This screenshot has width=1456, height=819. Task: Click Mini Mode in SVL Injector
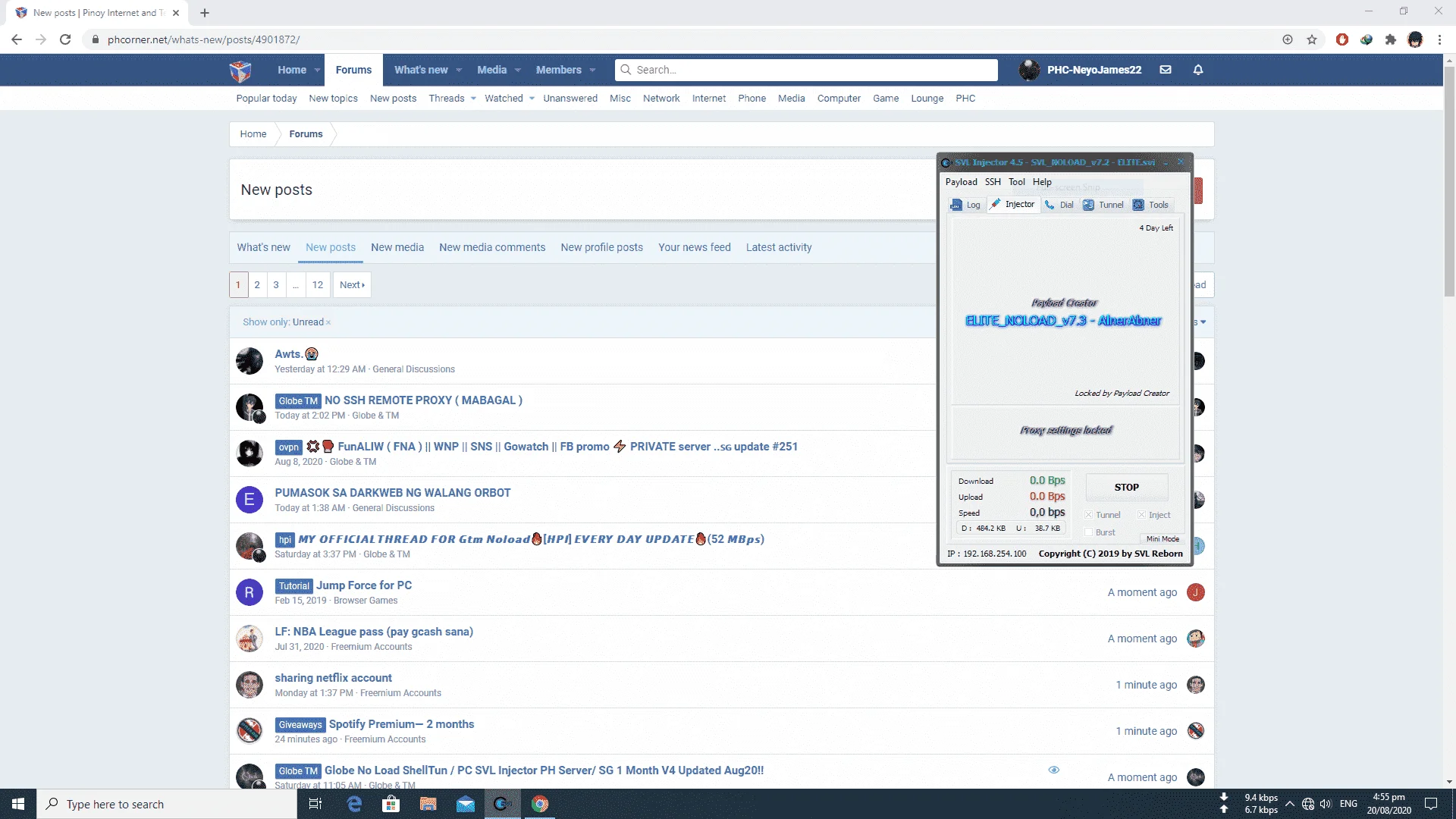1163,539
